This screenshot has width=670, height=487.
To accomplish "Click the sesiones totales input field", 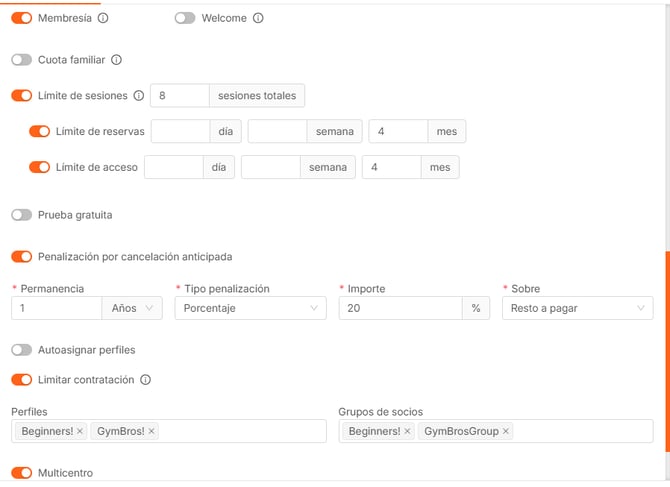I will [x=180, y=96].
